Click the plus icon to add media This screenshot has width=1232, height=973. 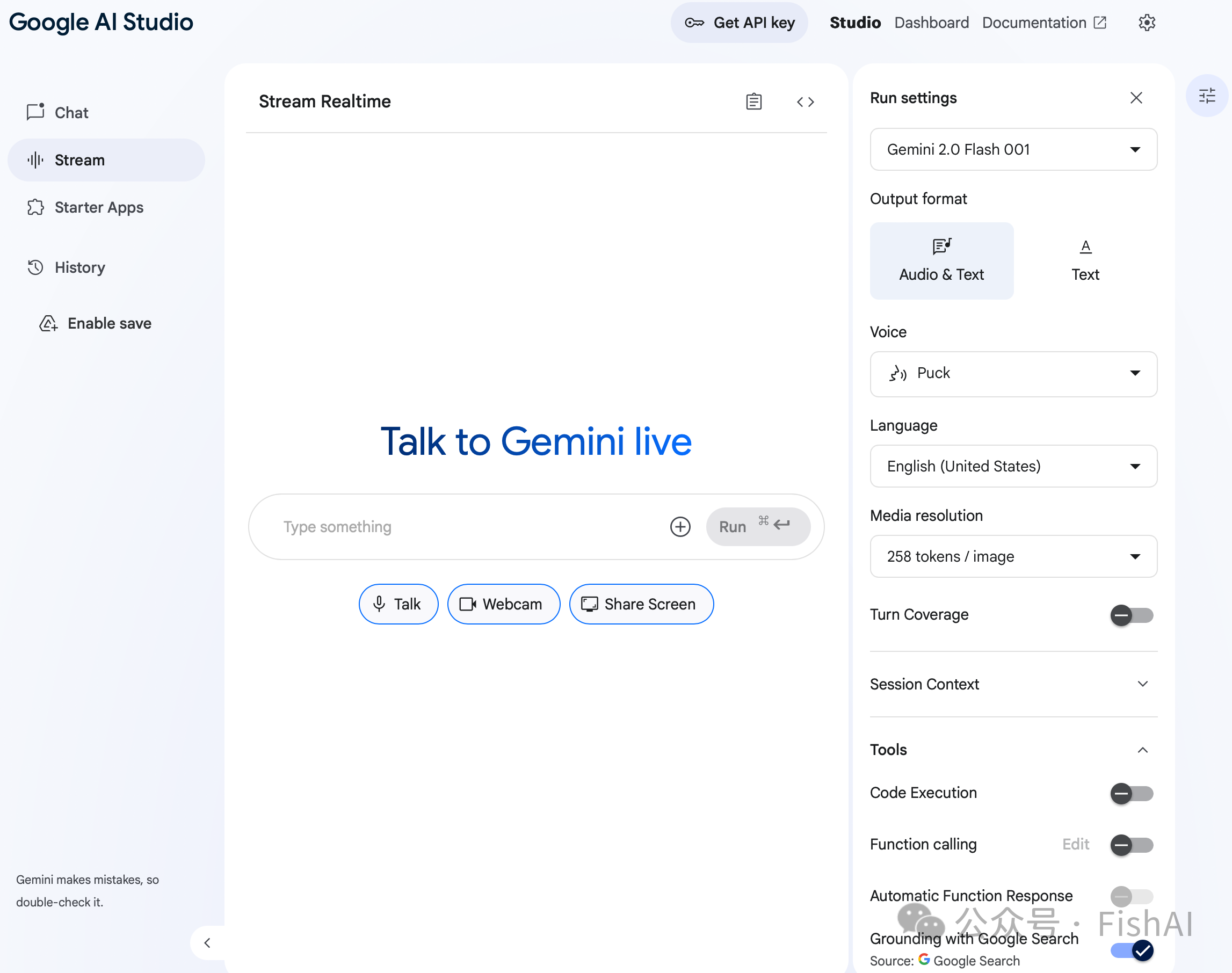[680, 527]
